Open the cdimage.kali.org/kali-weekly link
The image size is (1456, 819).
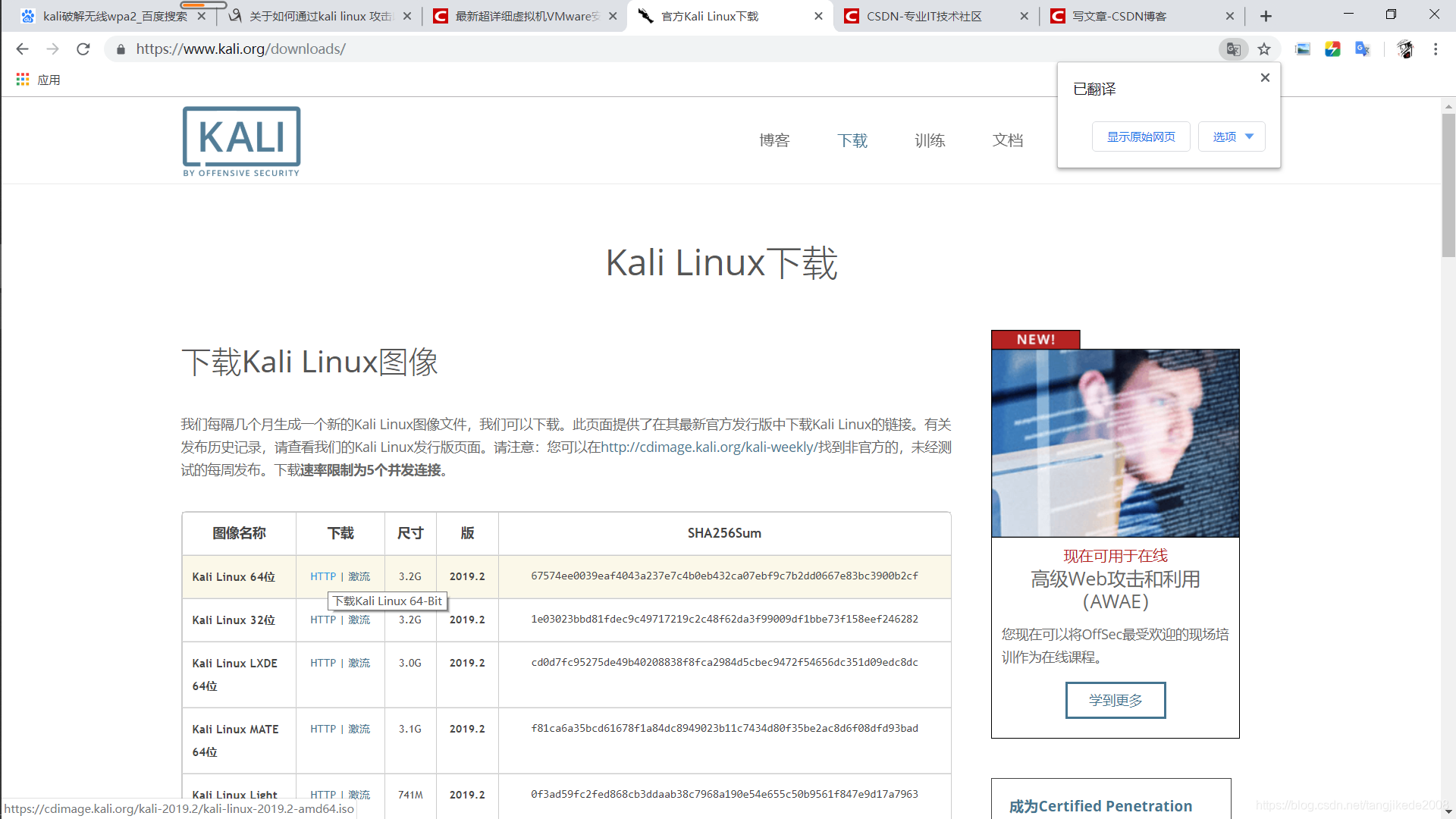click(x=709, y=447)
